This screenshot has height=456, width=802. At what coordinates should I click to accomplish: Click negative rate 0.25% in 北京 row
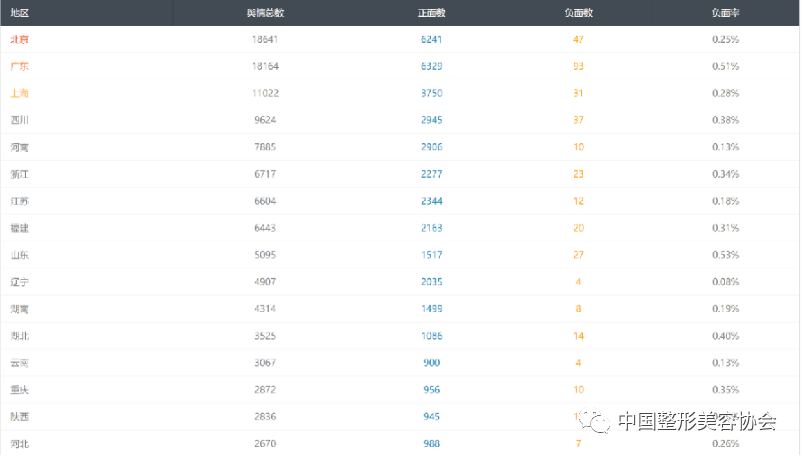pos(725,39)
